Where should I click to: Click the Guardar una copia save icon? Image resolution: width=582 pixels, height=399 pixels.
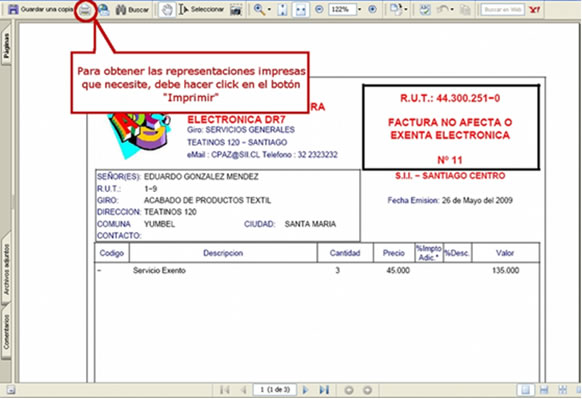[x=13, y=9]
